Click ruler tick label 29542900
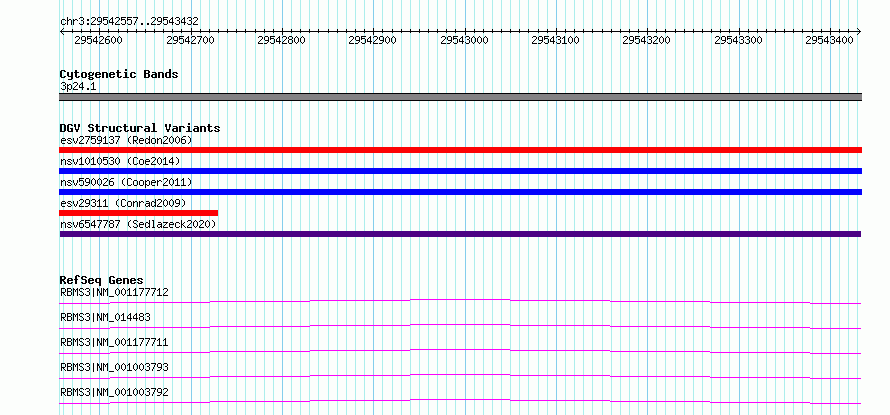The width and height of the screenshot is (890, 415). [x=372, y=40]
